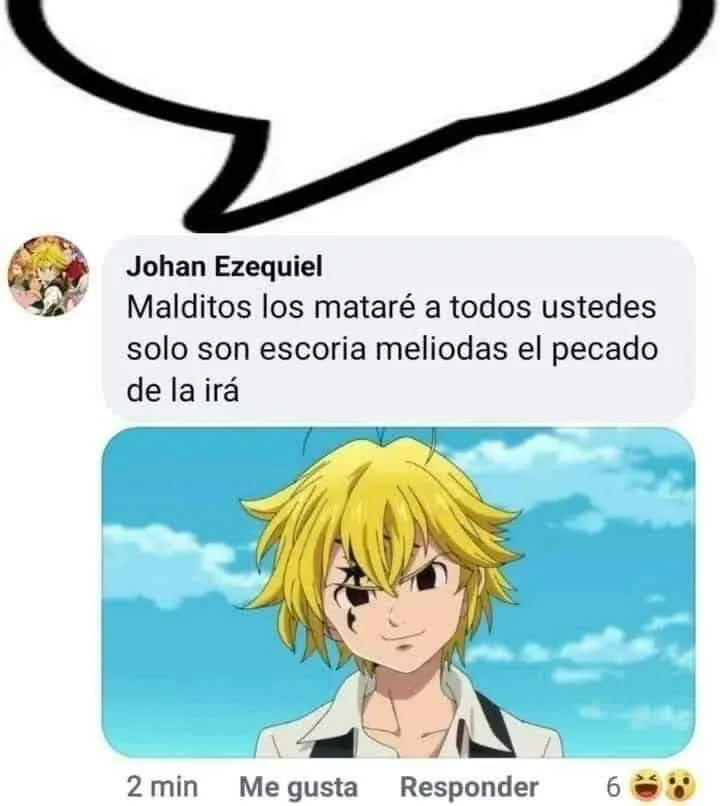
Task: Click the last line "de la irá"
Action: tap(183, 392)
